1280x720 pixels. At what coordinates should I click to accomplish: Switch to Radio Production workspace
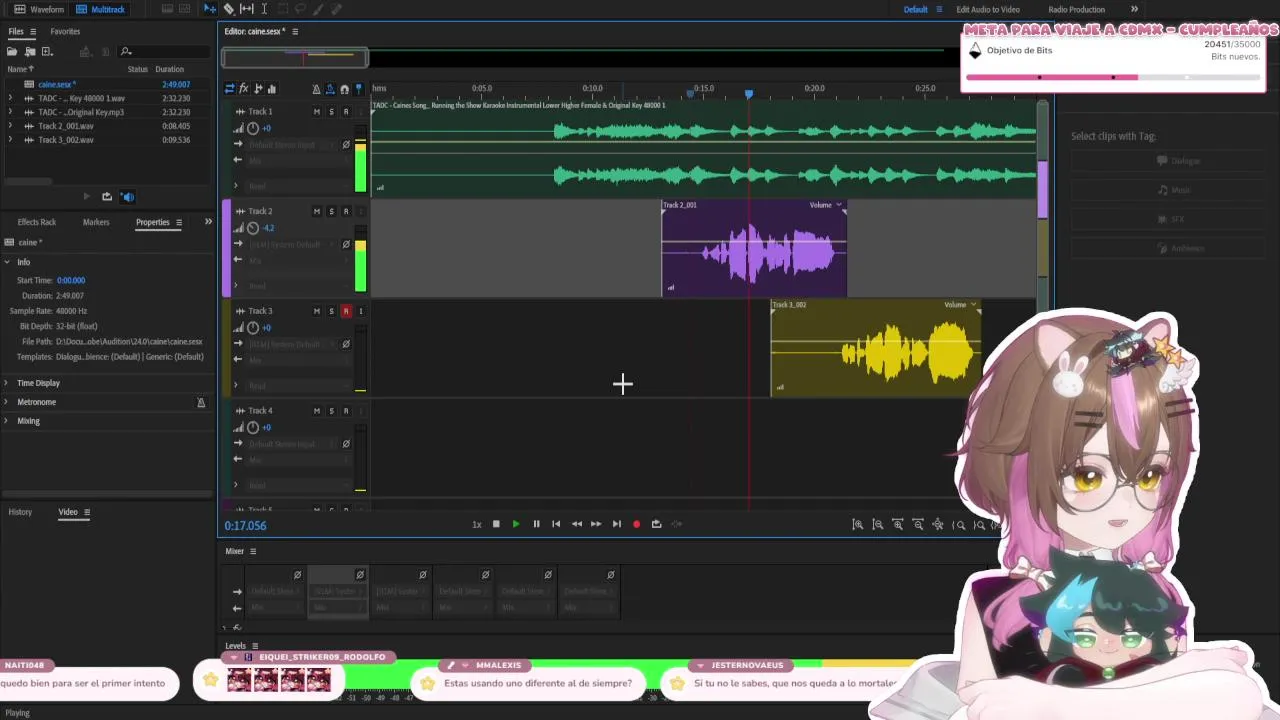point(1077,9)
